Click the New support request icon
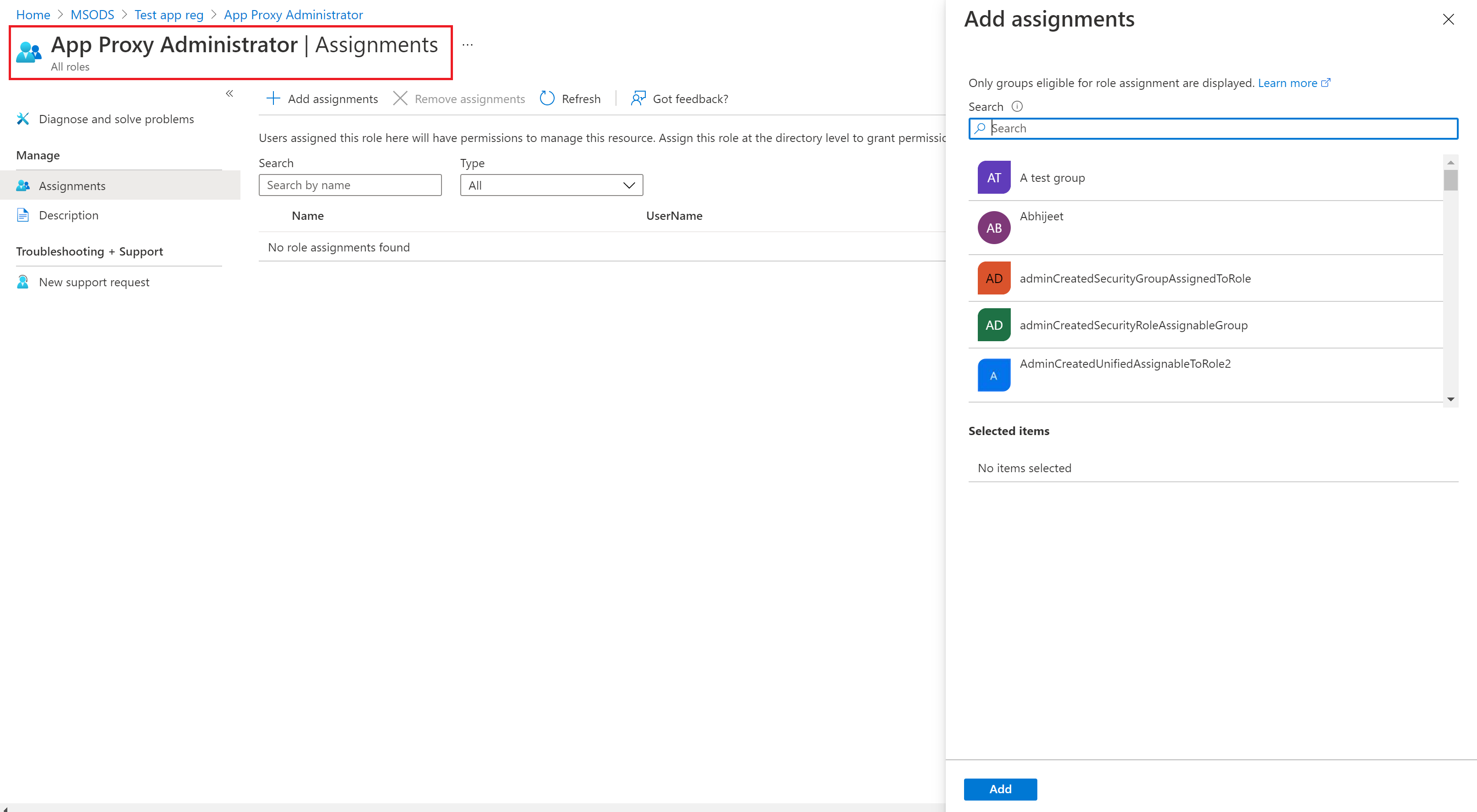The image size is (1477, 812). [25, 282]
